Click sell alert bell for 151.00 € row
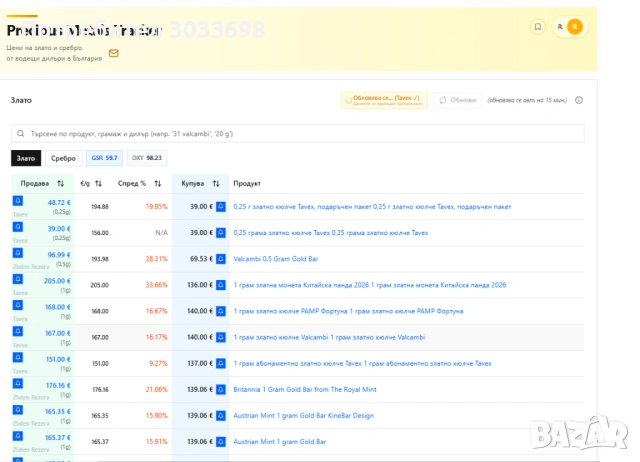 [18, 357]
